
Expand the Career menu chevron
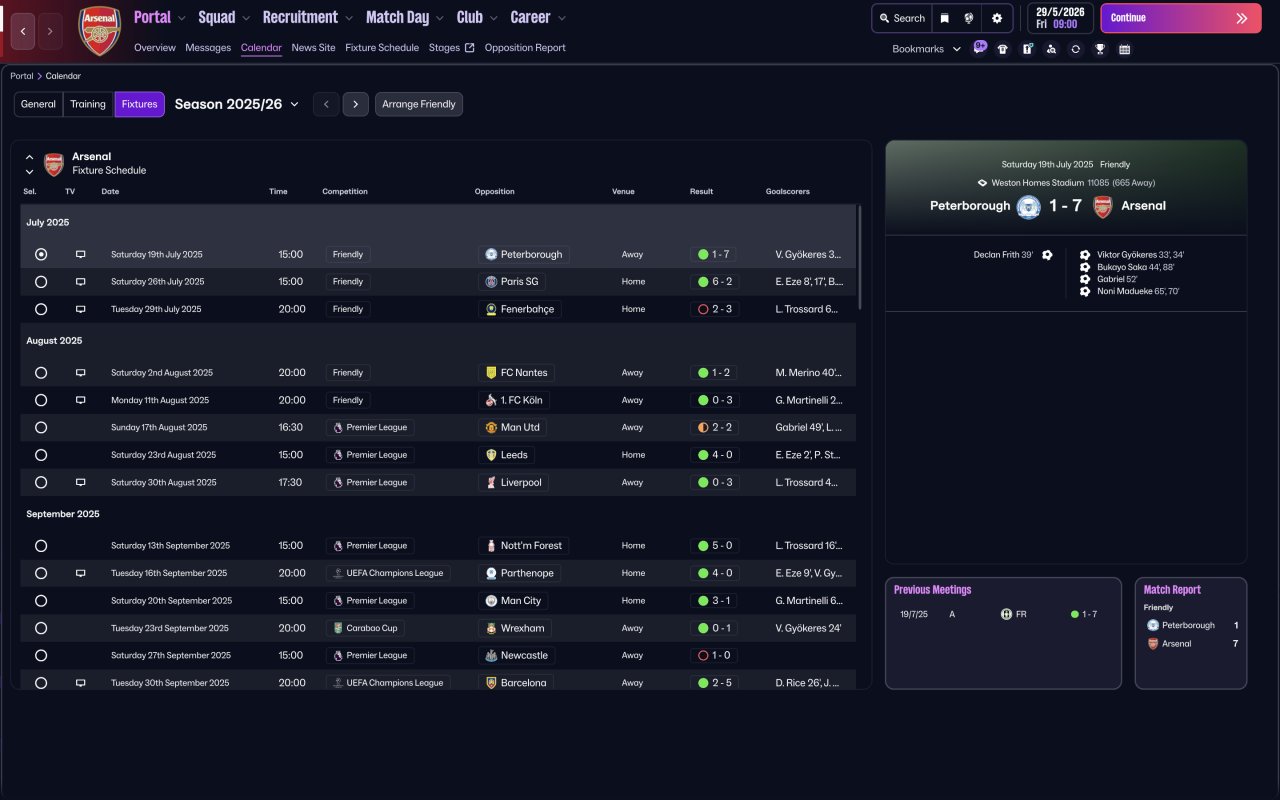[561, 18]
